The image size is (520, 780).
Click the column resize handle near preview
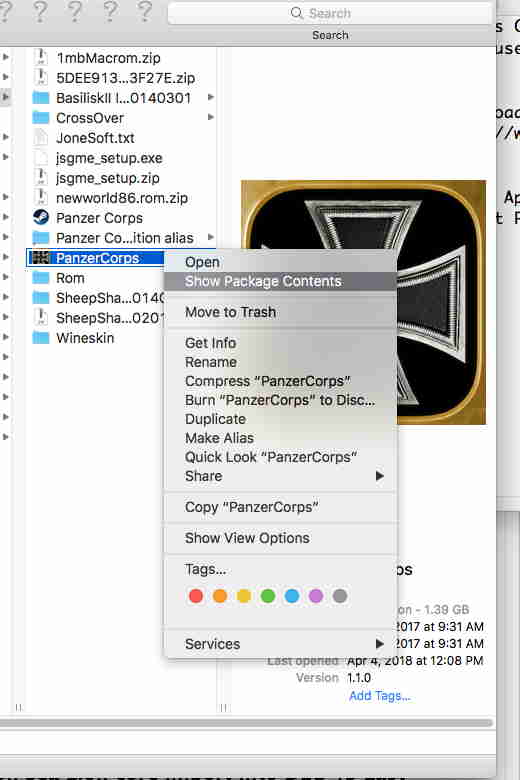tap(223, 707)
